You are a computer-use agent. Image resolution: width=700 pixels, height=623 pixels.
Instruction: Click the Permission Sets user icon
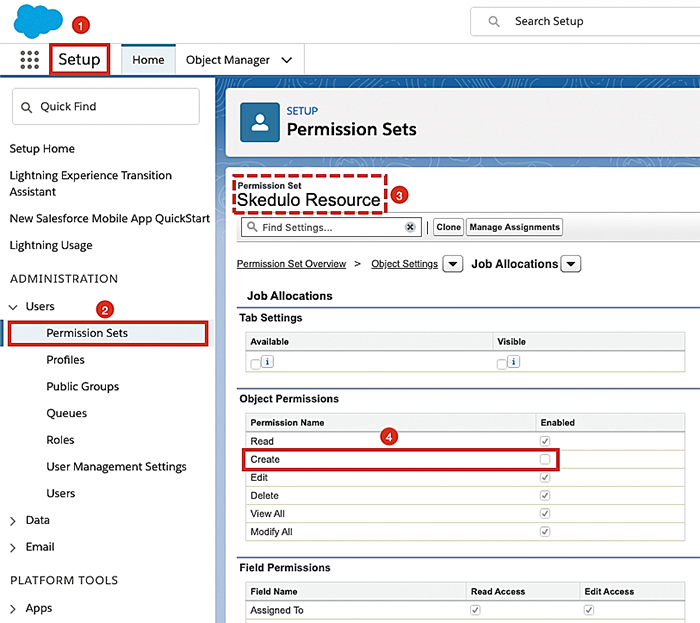(x=260, y=122)
